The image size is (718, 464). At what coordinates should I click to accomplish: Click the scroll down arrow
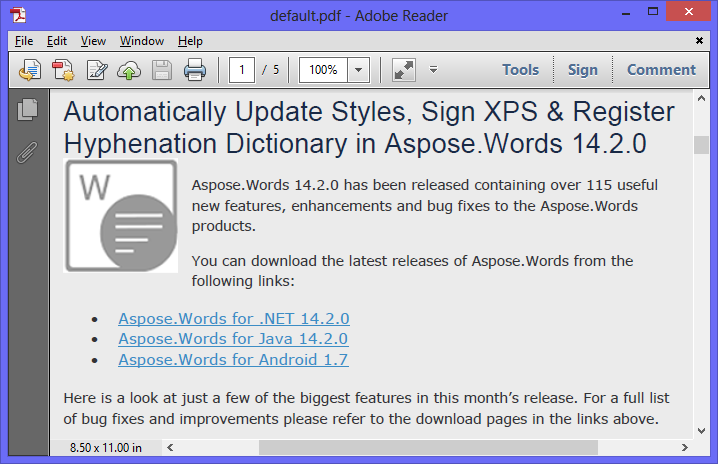tap(701, 431)
